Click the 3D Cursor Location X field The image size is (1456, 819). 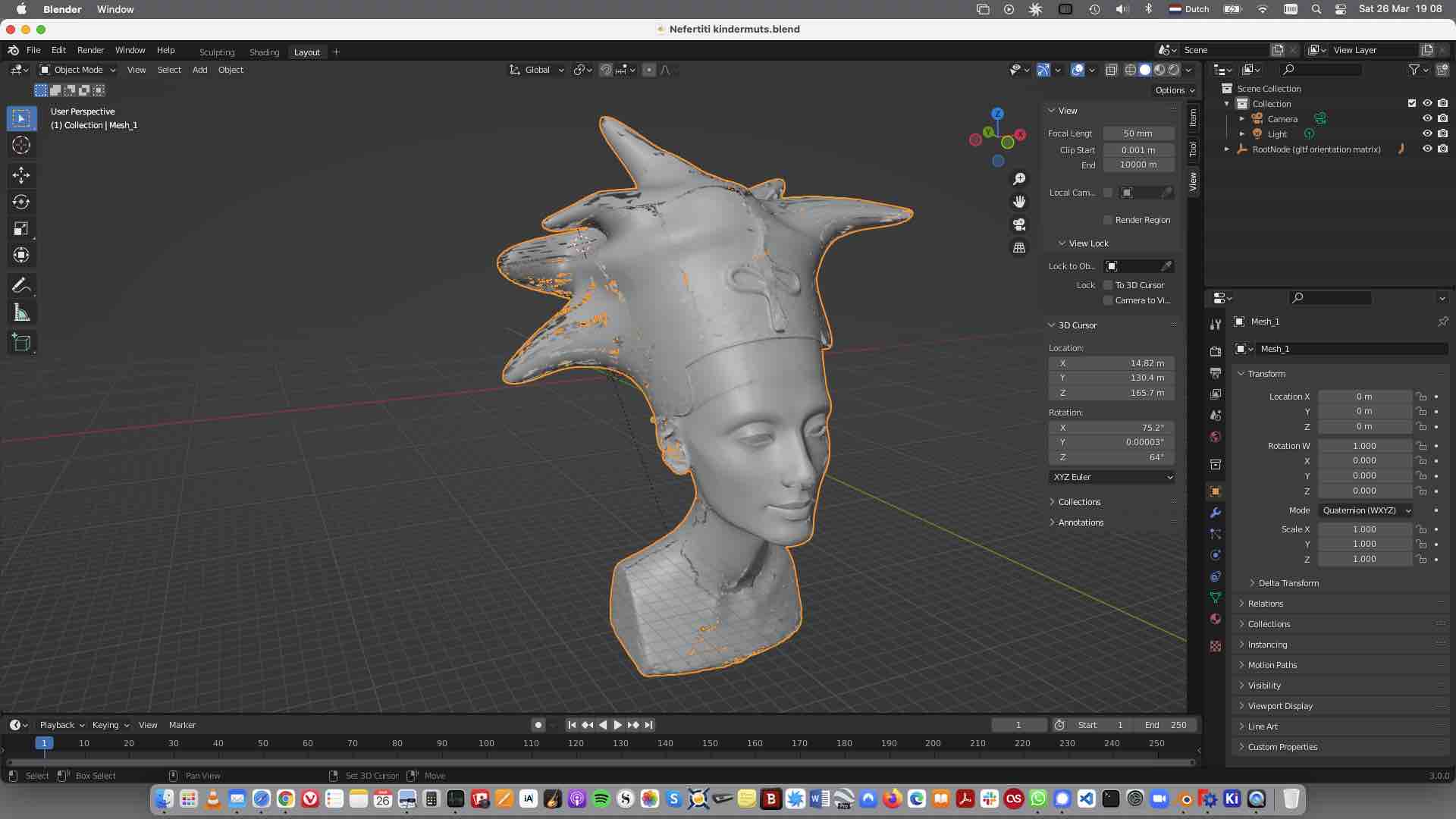(x=1112, y=363)
